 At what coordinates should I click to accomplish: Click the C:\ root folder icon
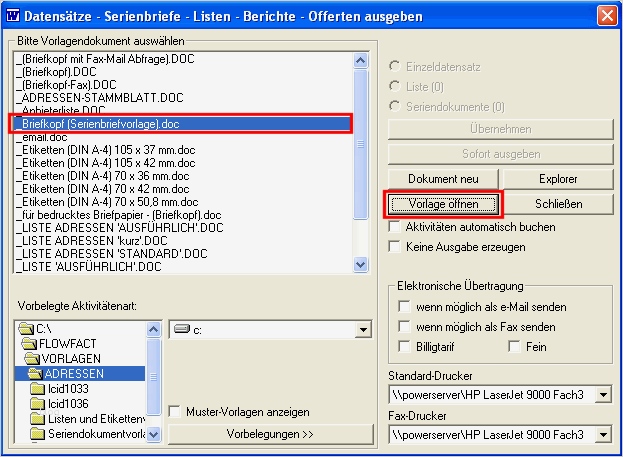coord(26,329)
